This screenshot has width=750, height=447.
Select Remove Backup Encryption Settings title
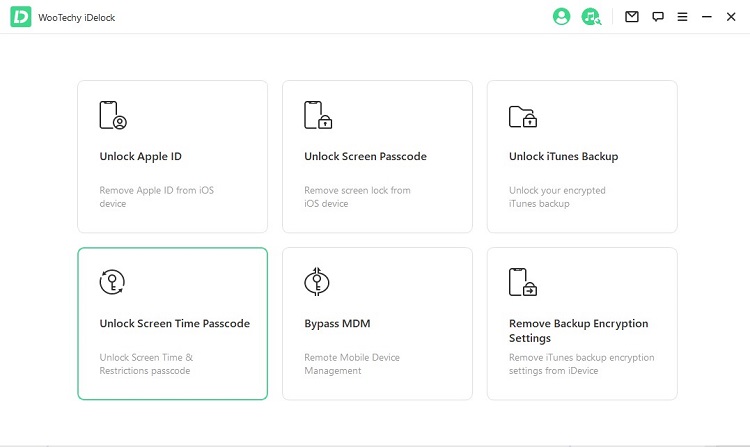pos(578,331)
